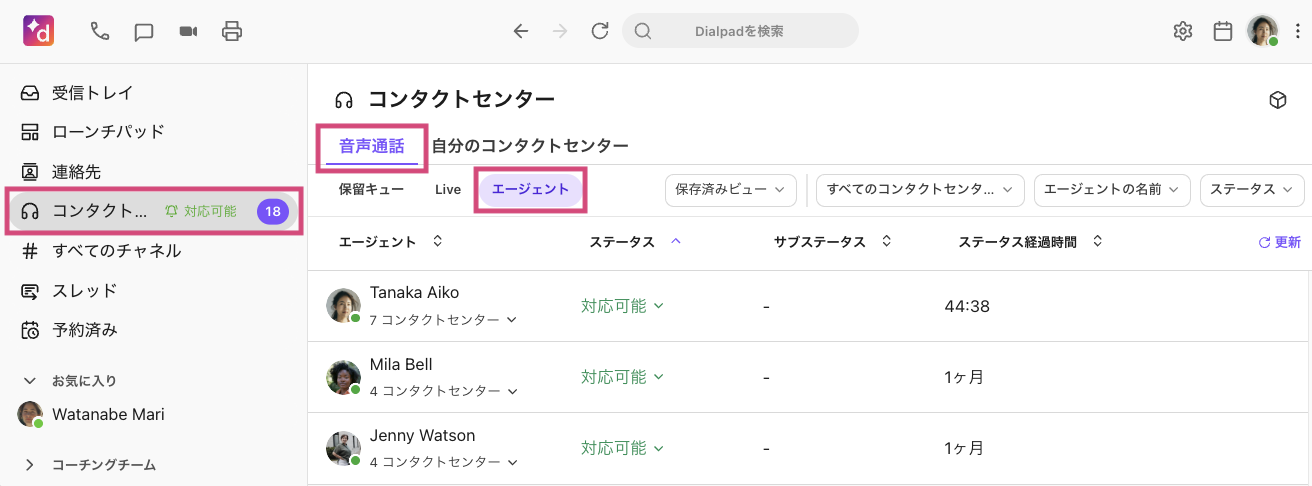
Task: Expand the エージェントの名前 filter dropdown
Action: pos(1111,189)
